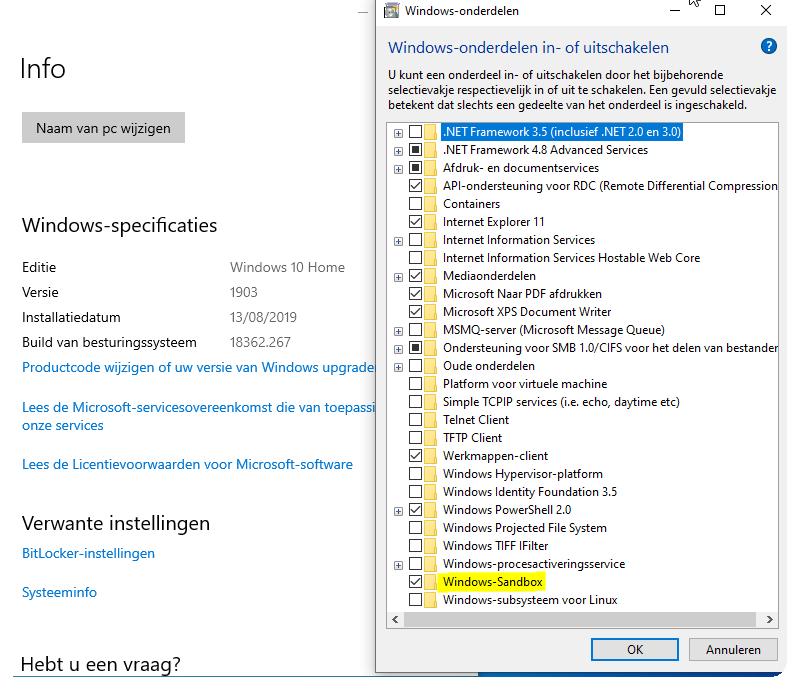787x677 pixels.
Task: Click the folder icon beside Windows Hypervisor-platform
Action: 431,474
